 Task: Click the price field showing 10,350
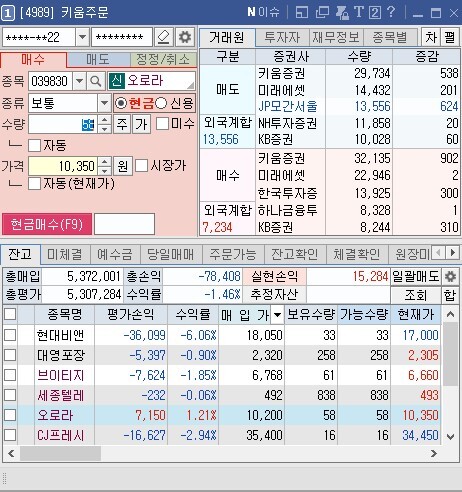coord(63,166)
